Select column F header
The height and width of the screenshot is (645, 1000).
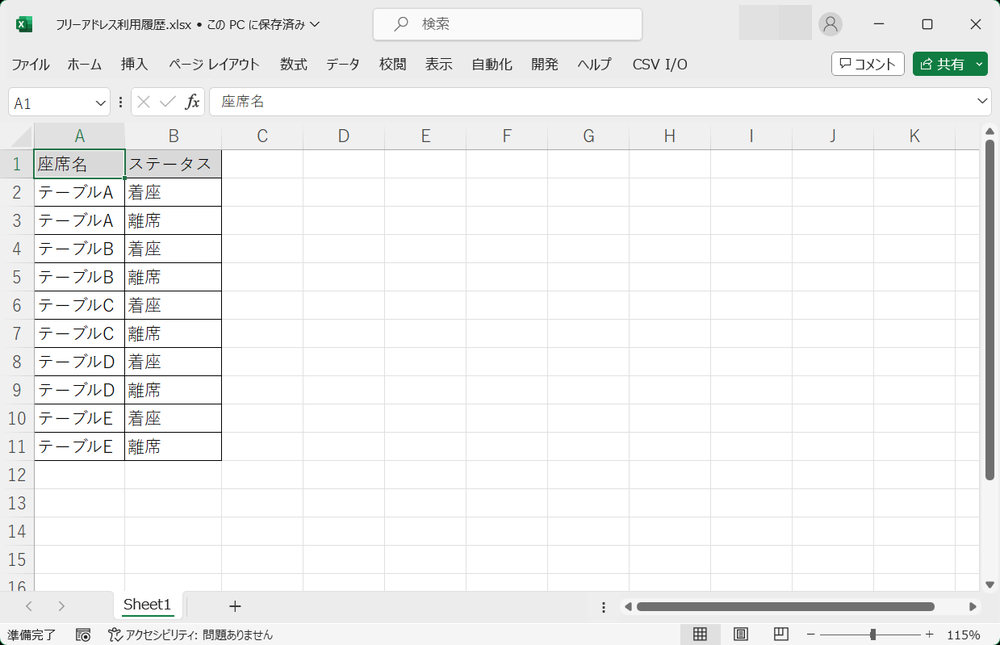(x=507, y=136)
